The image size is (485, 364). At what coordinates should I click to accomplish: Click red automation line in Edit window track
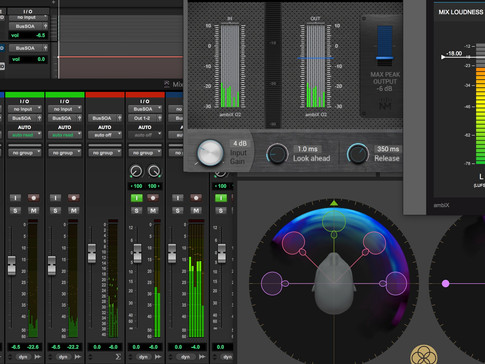(121, 57)
